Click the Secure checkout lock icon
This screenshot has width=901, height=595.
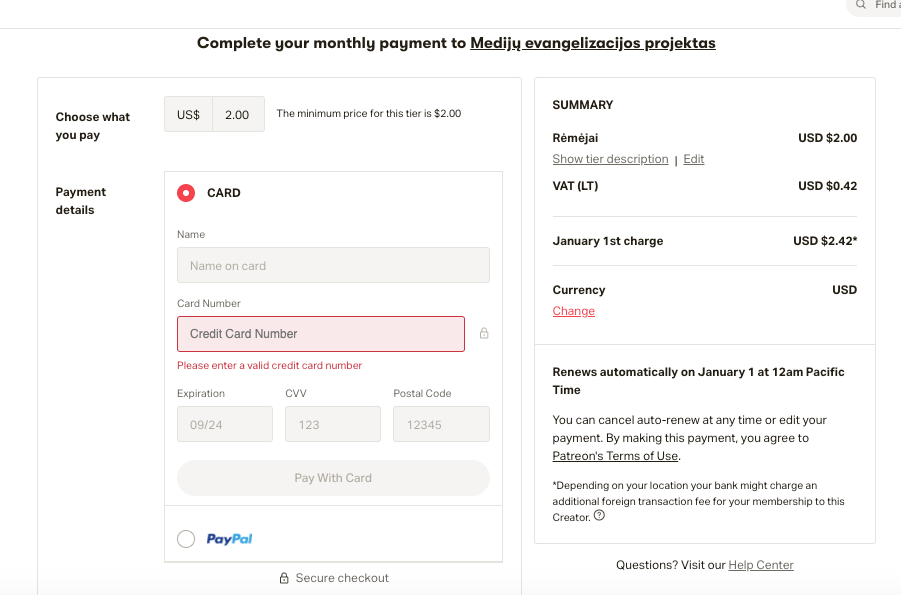tap(285, 578)
